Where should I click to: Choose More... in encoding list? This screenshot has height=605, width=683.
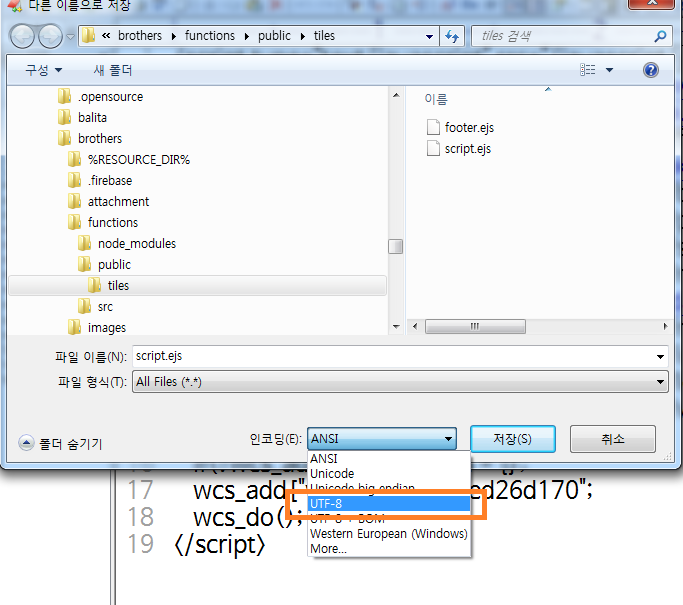[x=389, y=549]
